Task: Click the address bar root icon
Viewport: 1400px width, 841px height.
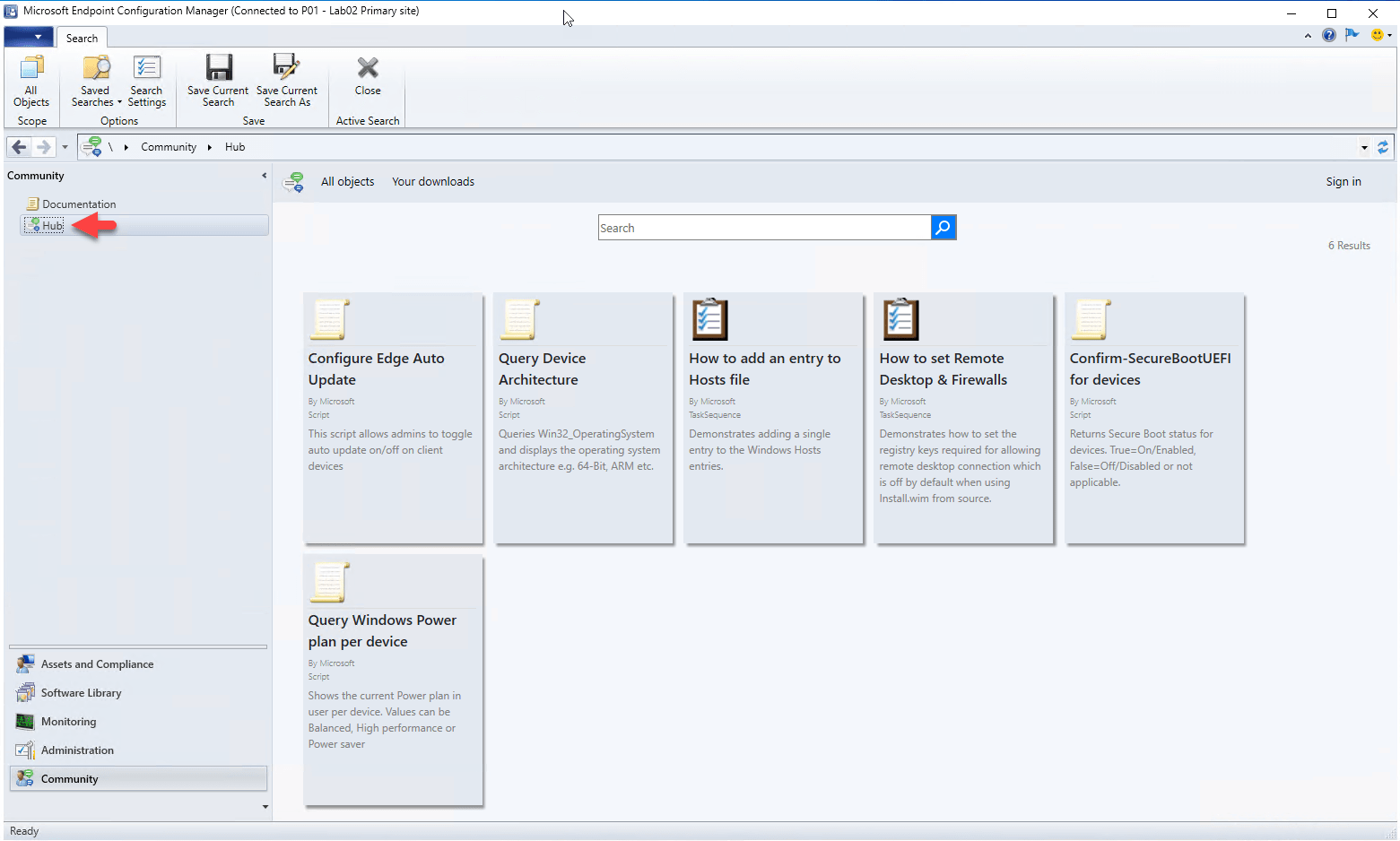Action: (x=92, y=147)
